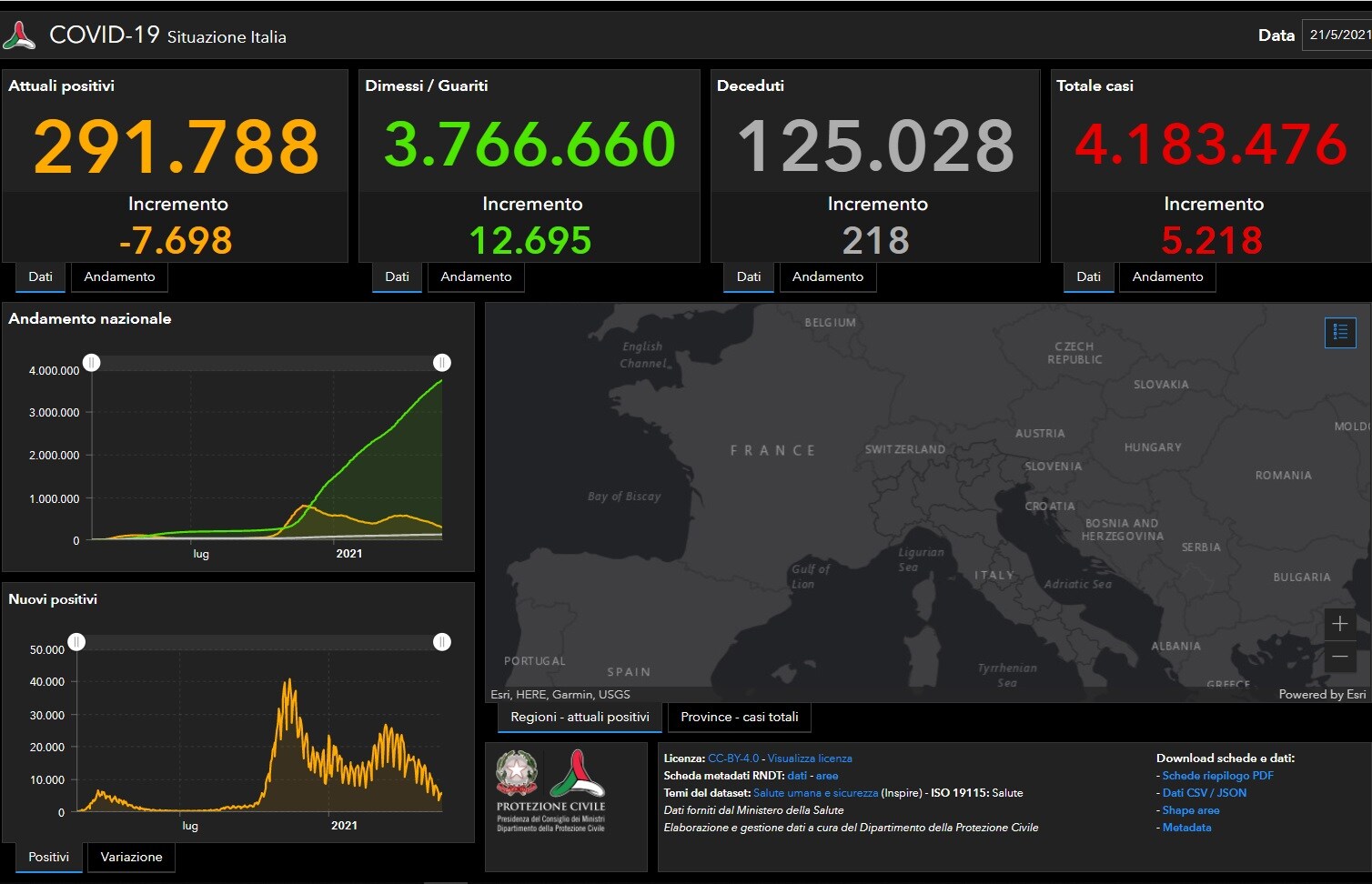Zoom in on the map
The width and height of the screenshot is (1372, 884).
[1340, 624]
